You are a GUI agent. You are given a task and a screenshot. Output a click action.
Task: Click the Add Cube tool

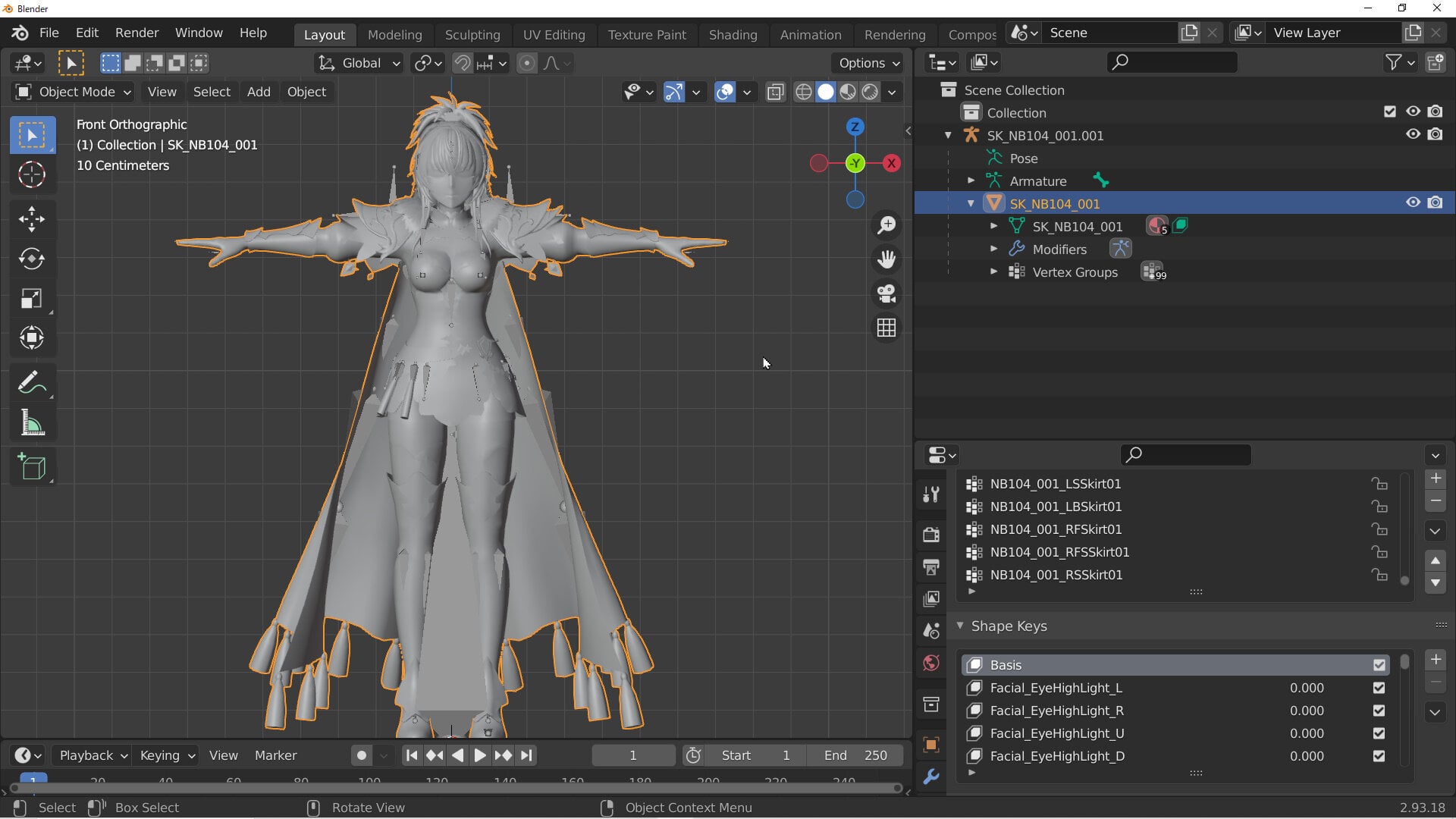point(32,467)
